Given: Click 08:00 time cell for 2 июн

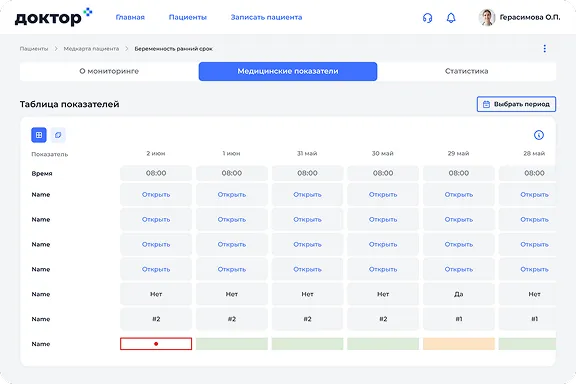Looking at the screenshot, I should point(156,173).
